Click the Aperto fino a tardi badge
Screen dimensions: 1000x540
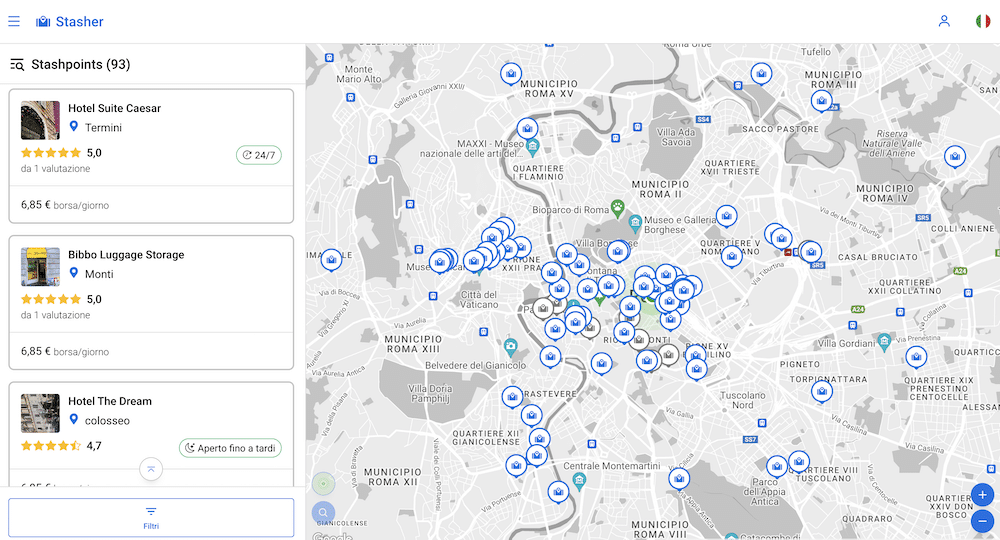point(230,448)
